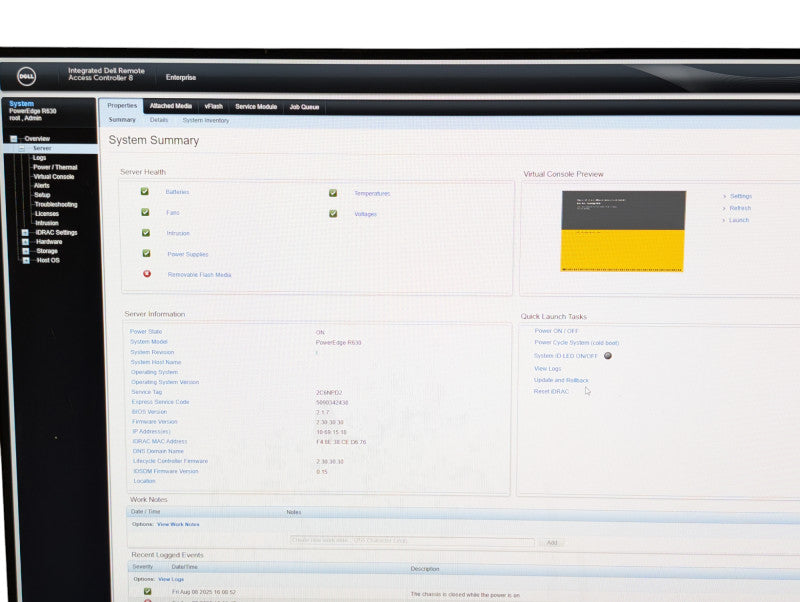Switch to the Attached Media tab
This screenshot has width=800, height=602.
(x=171, y=106)
